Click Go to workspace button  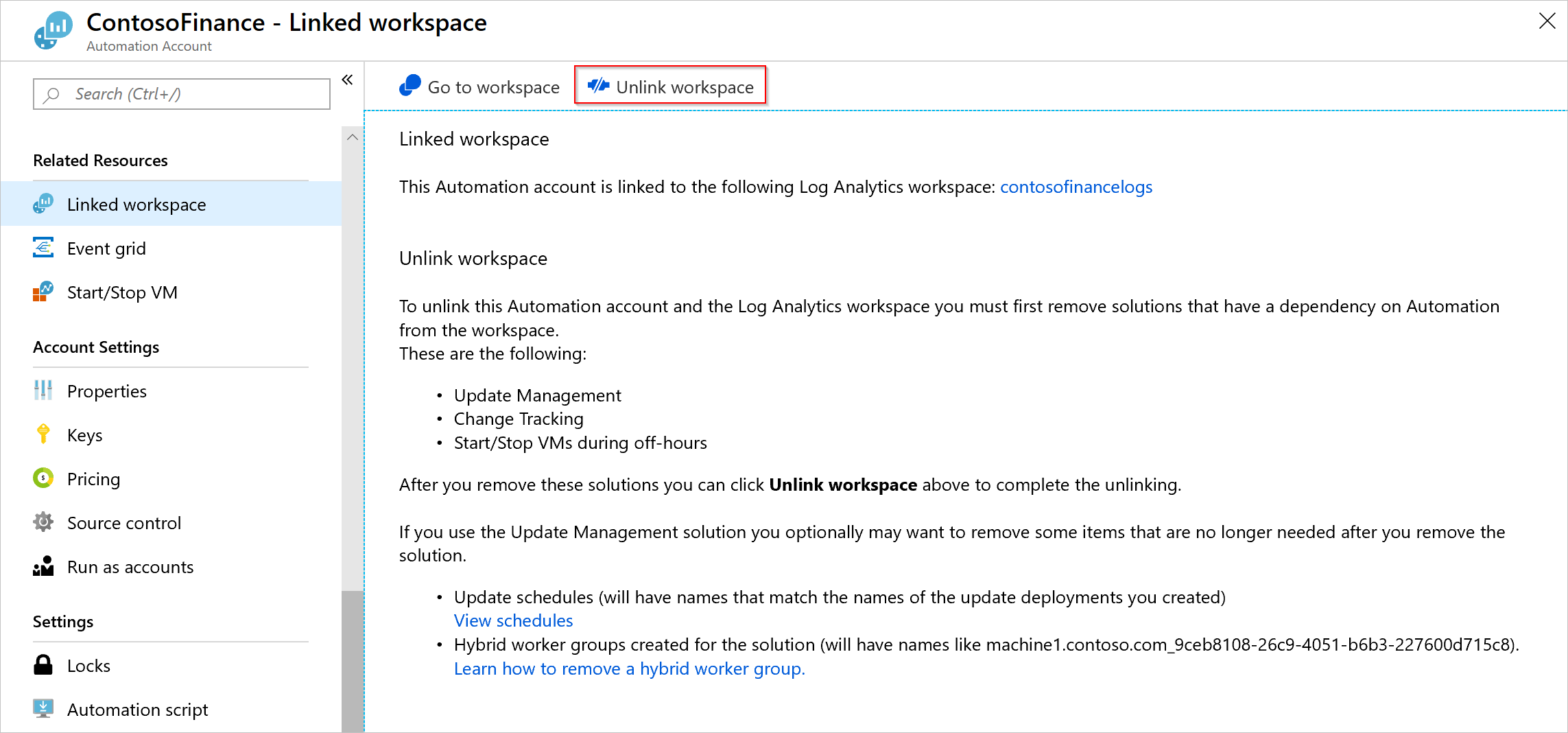click(480, 87)
